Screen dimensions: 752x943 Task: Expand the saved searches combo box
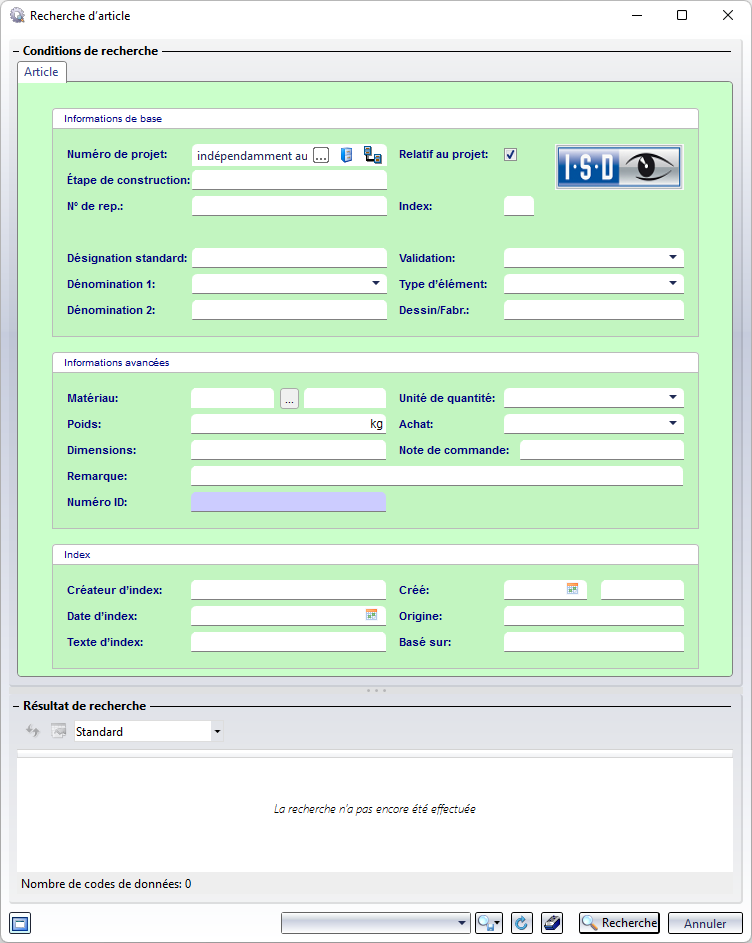(461, 923)
